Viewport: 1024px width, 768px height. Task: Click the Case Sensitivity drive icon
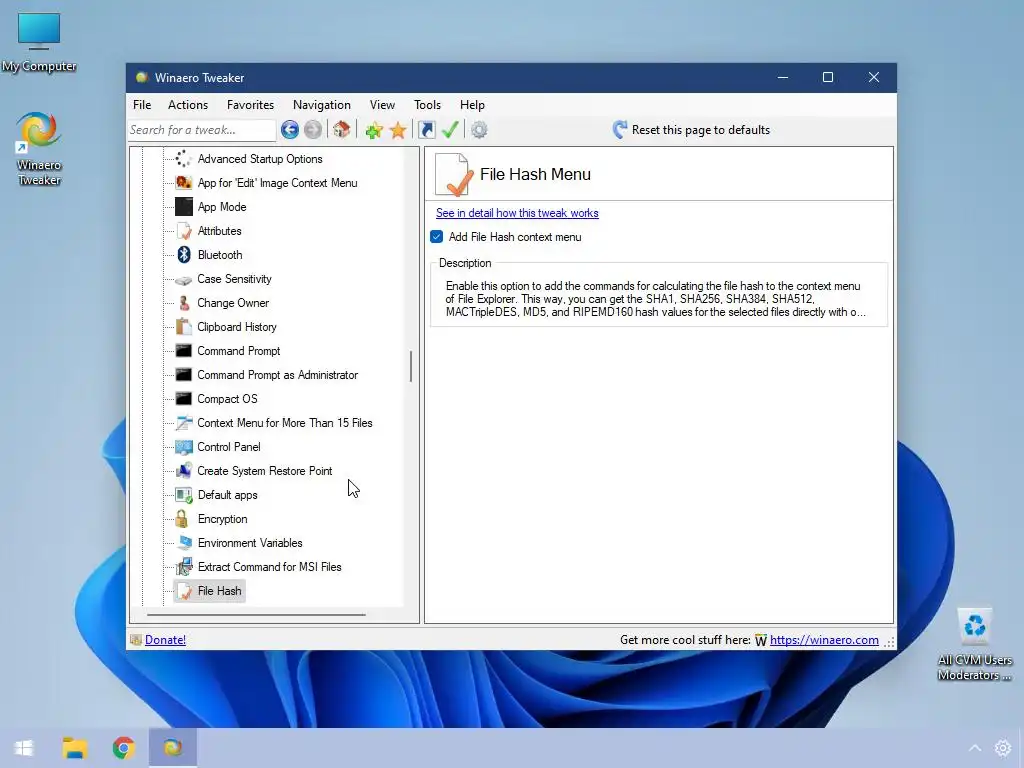[184, 280]
